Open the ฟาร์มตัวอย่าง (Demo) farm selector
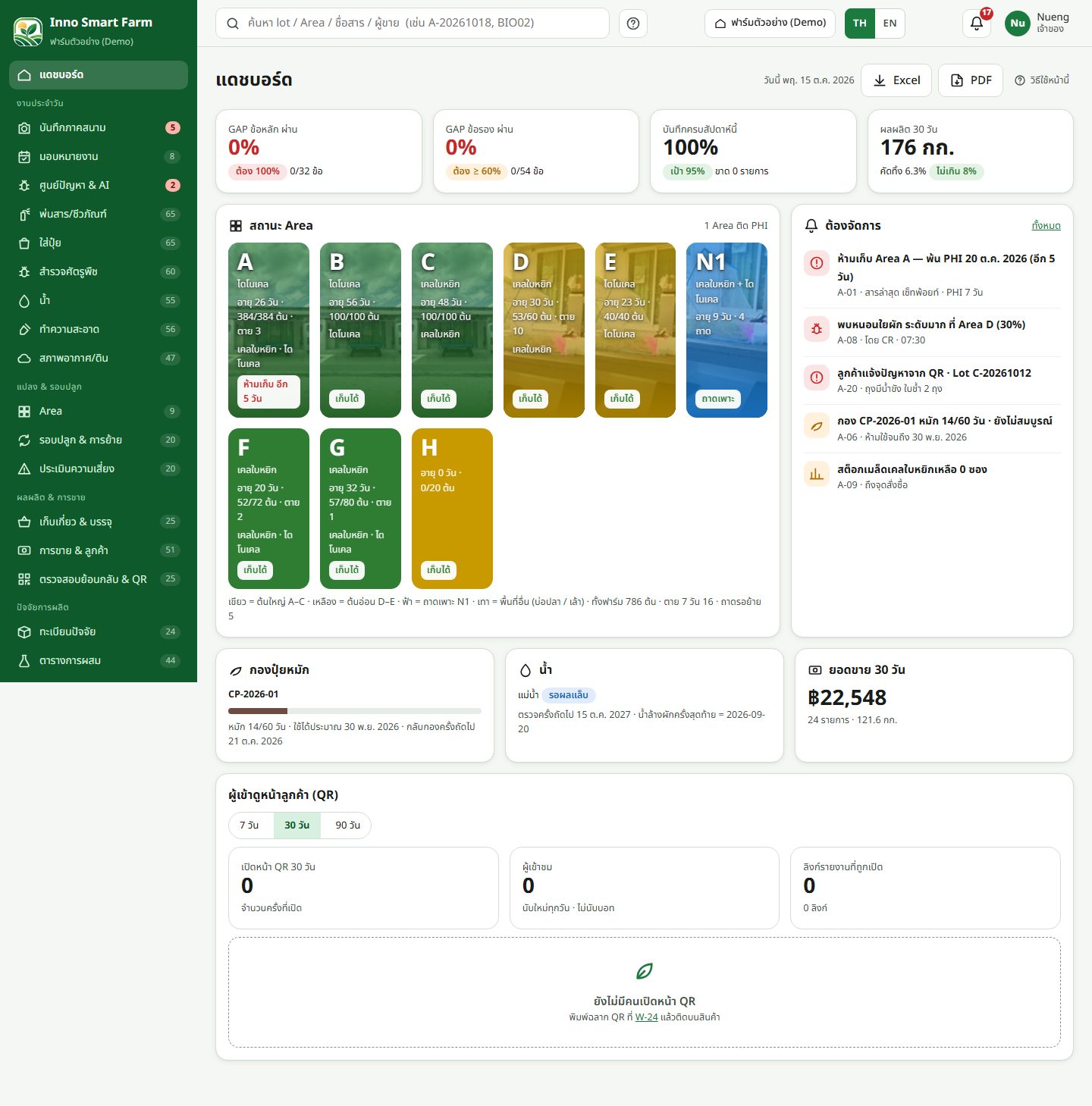 click(770, 23)
